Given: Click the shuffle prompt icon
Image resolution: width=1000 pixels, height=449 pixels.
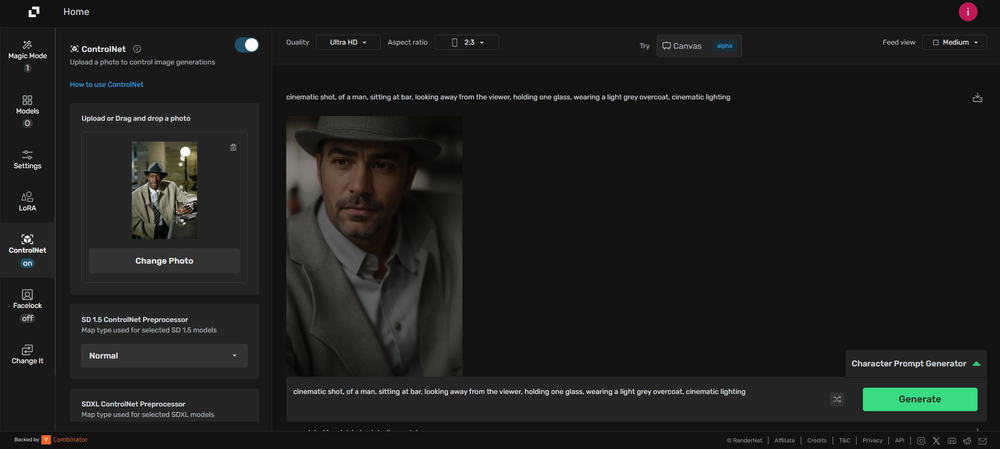Looking at the screenshot, I should tap(837, 399).
